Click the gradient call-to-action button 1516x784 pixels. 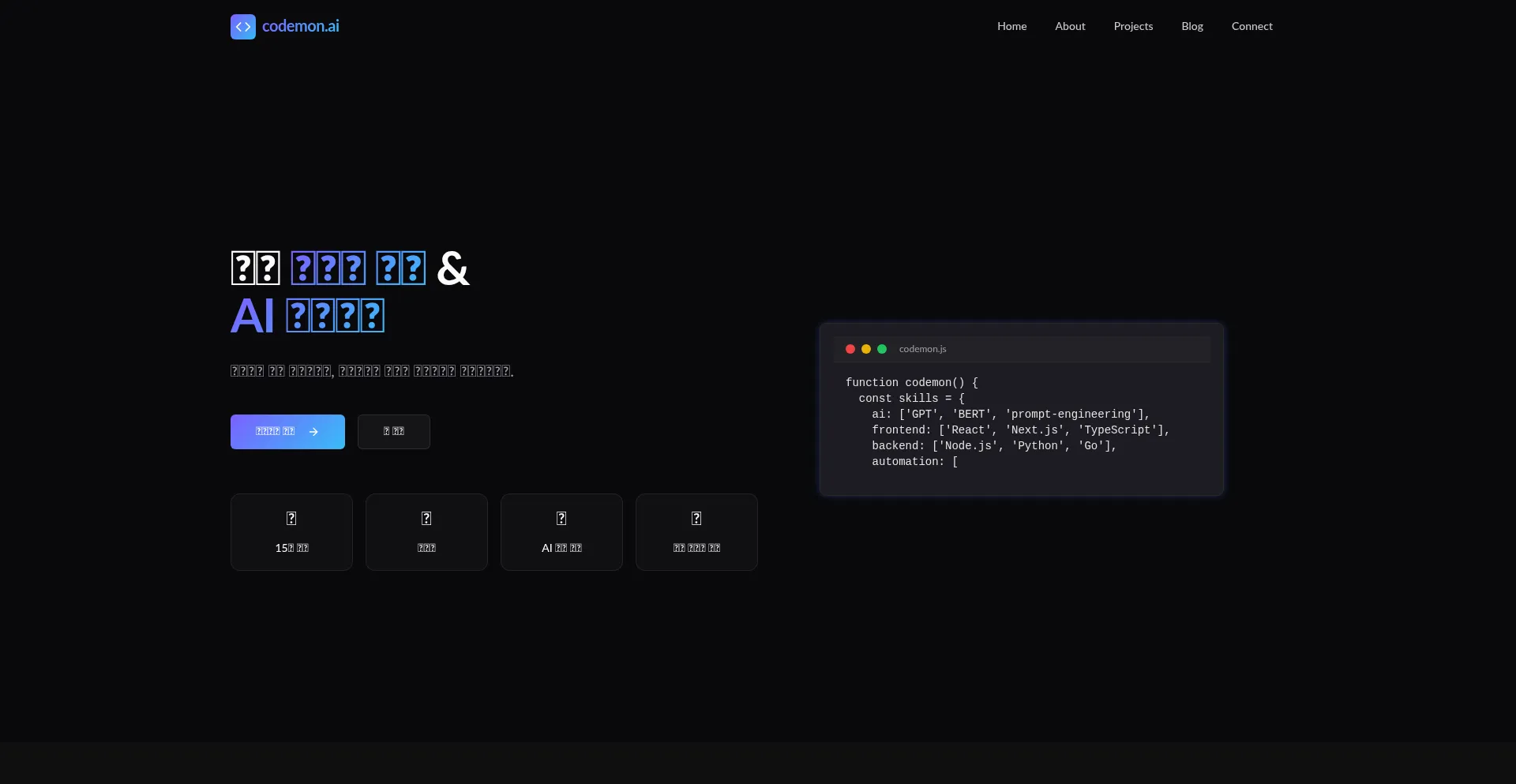click(287, 432)
